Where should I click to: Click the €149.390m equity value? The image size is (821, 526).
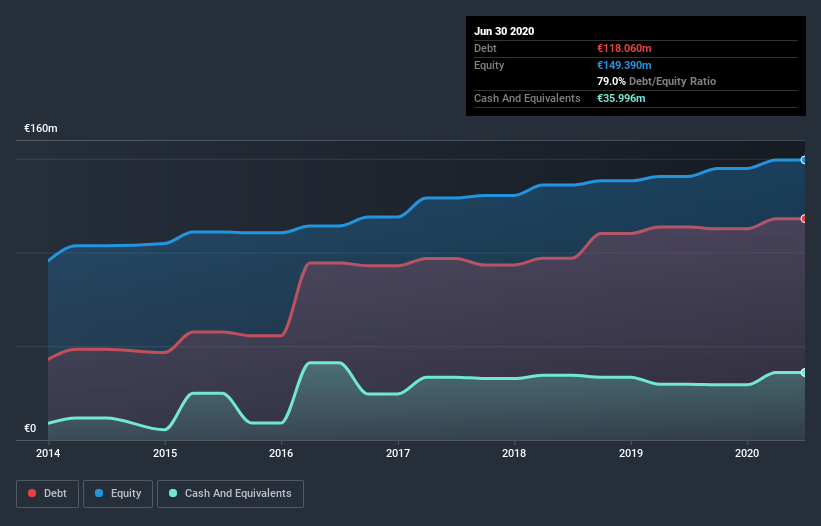click(624, 65)
